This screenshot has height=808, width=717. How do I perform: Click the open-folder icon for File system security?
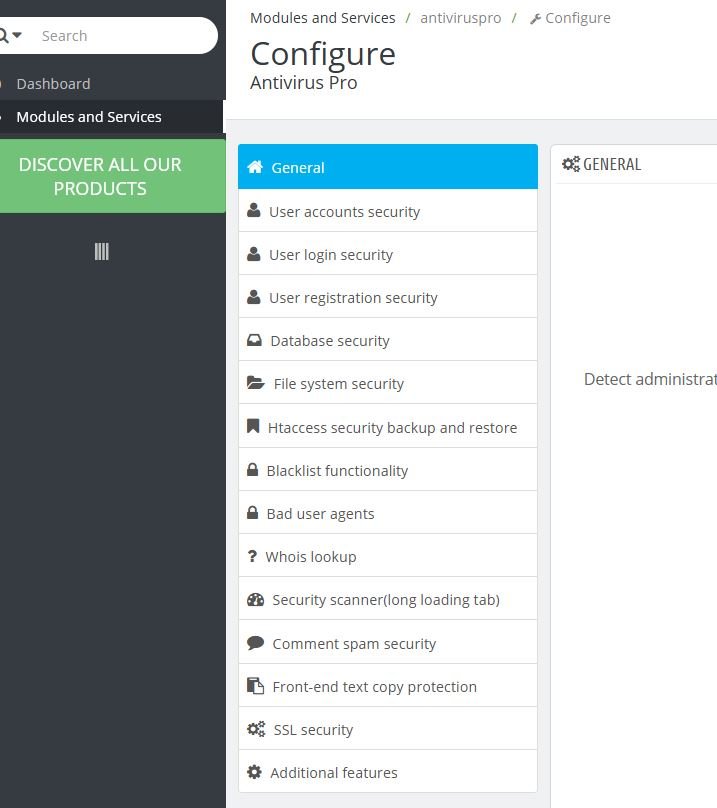click(x=256, y=383)
